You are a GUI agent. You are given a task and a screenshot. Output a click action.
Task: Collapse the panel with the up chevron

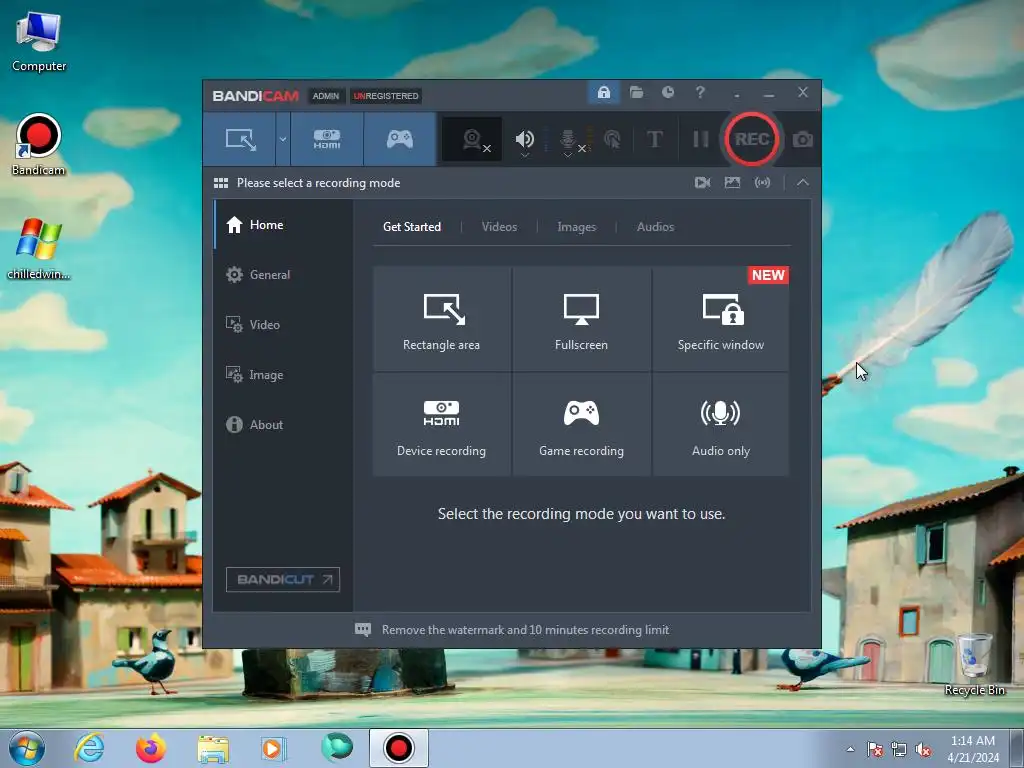(803, 183)
